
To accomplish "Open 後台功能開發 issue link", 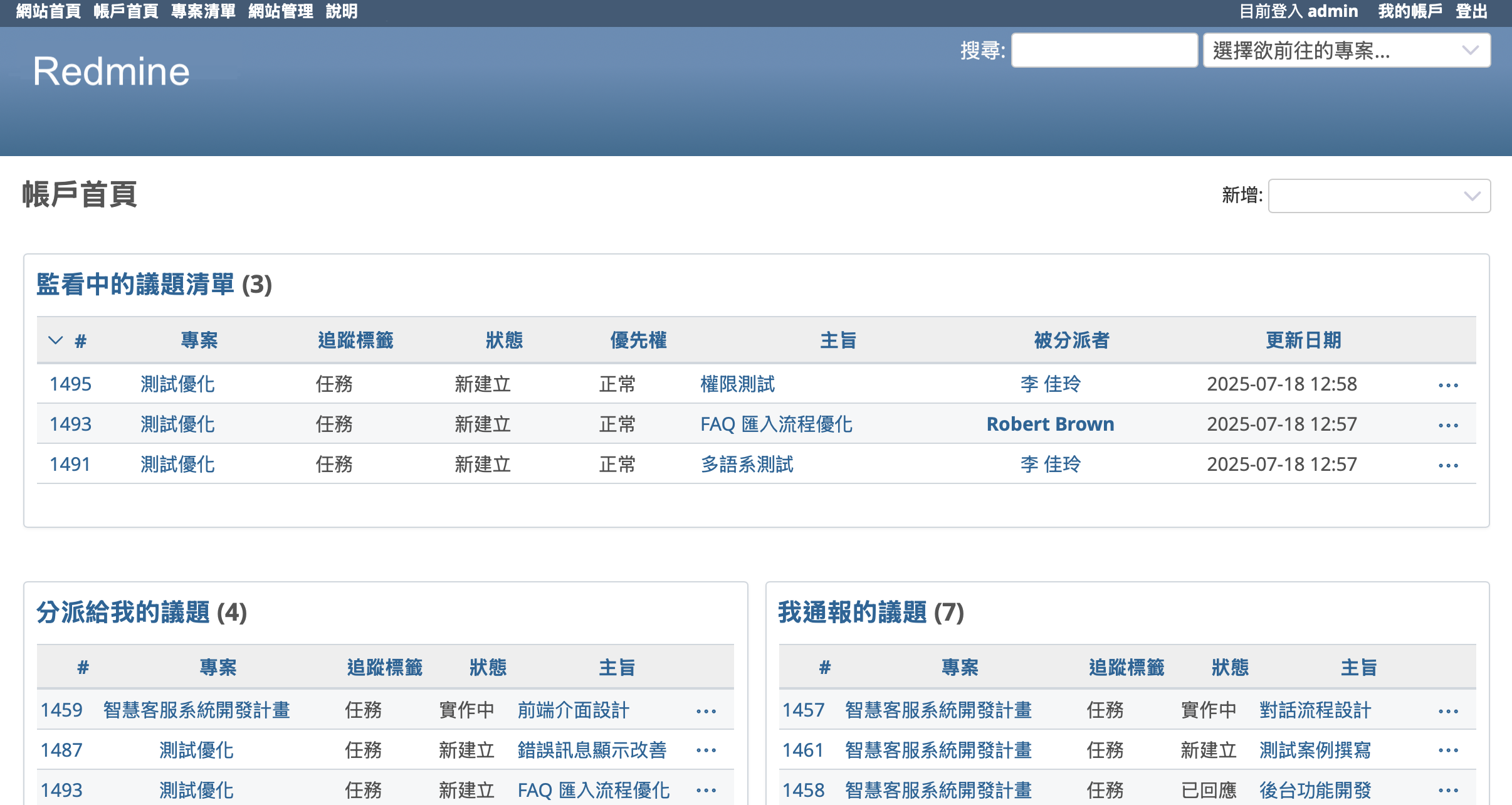I will point(1316,790).
